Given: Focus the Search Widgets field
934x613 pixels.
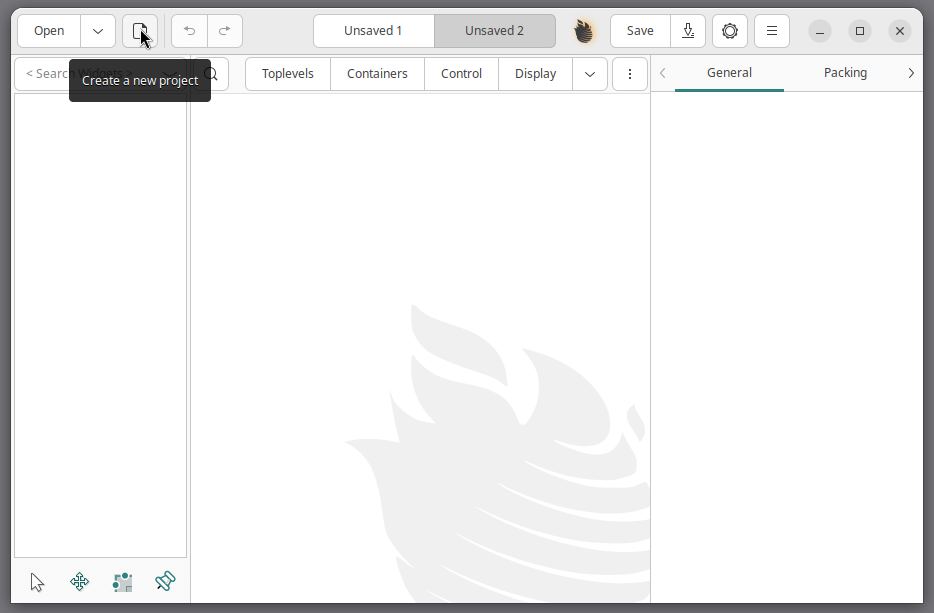Looking at the screenshot, I should [99, 74].
